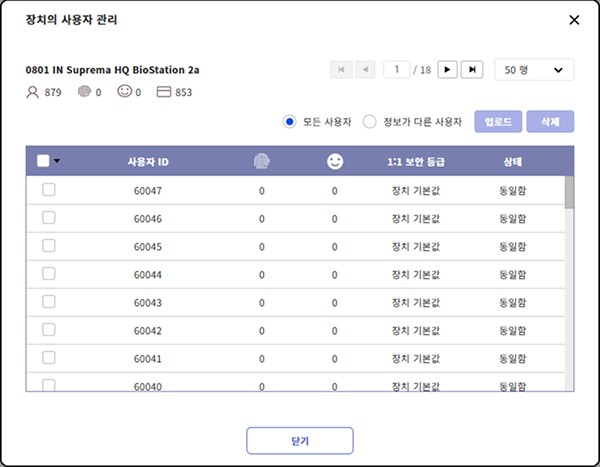600x467 pixels.
Task: Go to the next page arrow
Action: 447,69
